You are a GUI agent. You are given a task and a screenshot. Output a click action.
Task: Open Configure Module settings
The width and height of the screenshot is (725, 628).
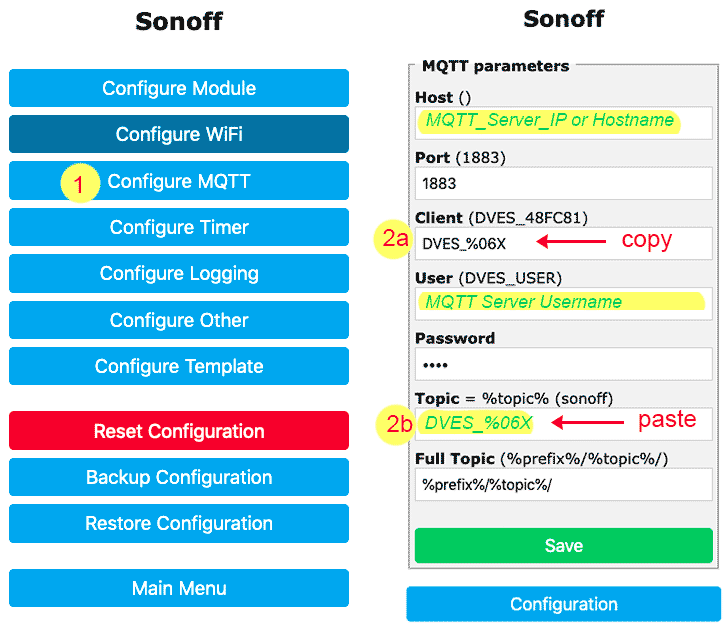[x=178, y=88]
